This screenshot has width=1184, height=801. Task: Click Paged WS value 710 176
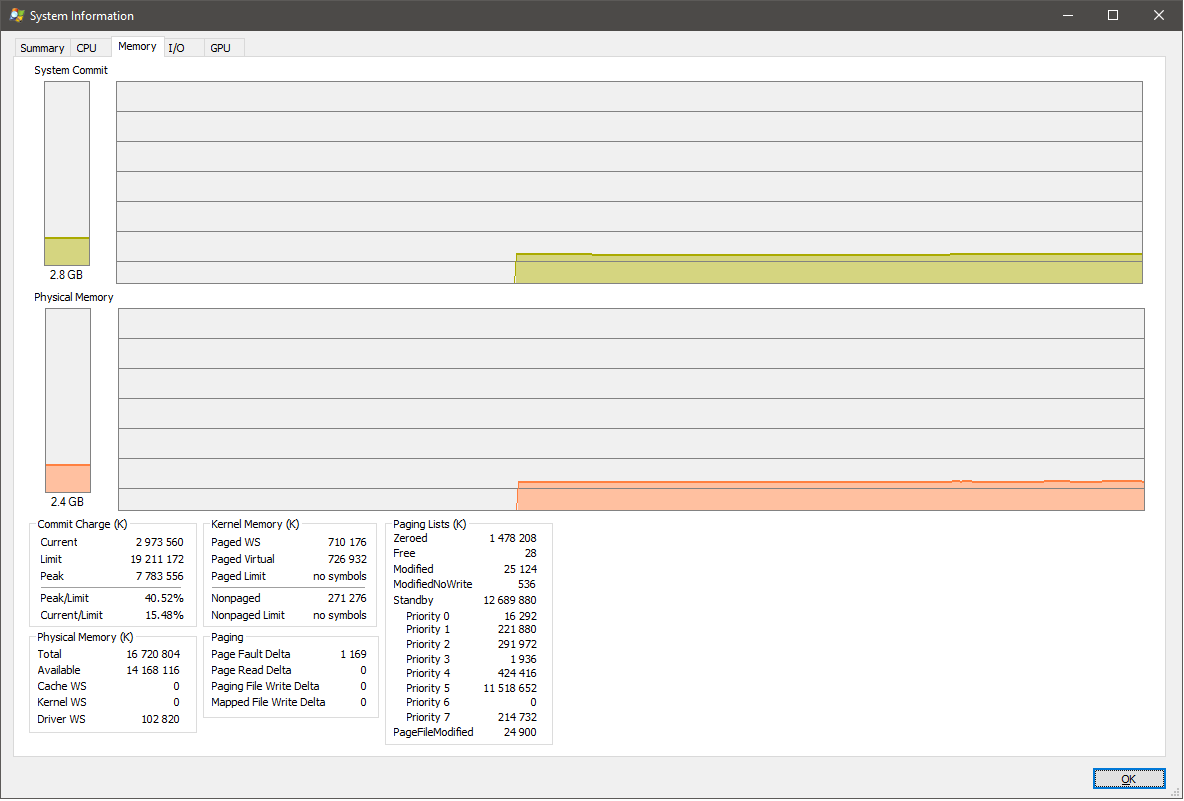coord(347,542)
